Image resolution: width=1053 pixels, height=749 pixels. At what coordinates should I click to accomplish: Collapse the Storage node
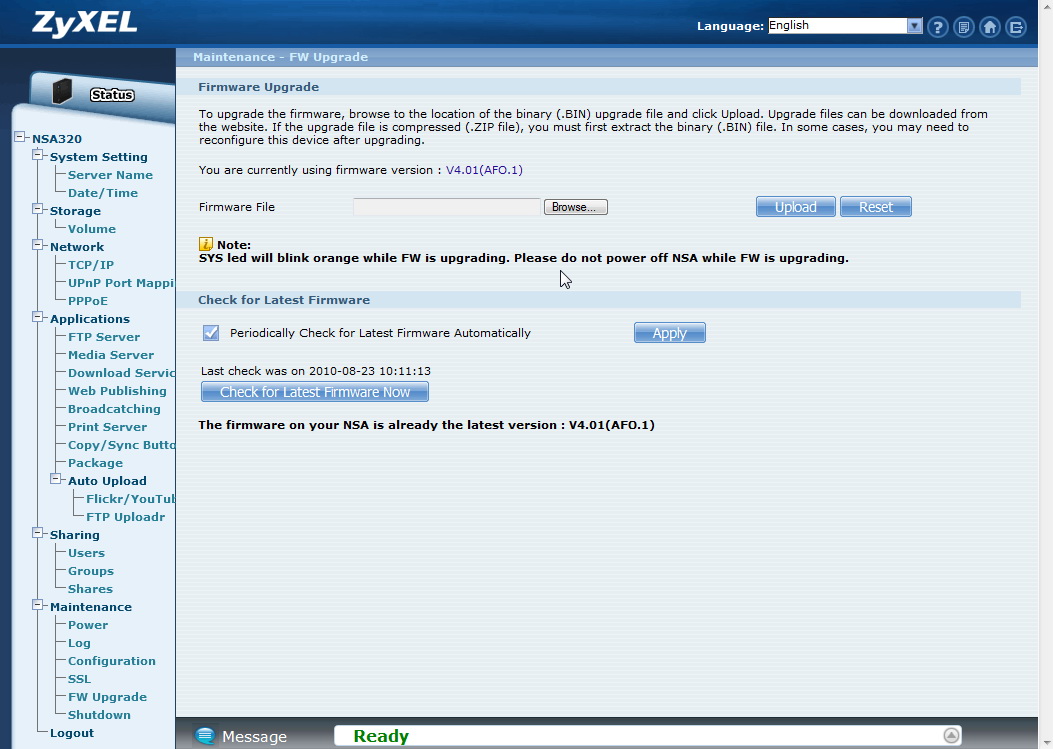coord(38,209)
